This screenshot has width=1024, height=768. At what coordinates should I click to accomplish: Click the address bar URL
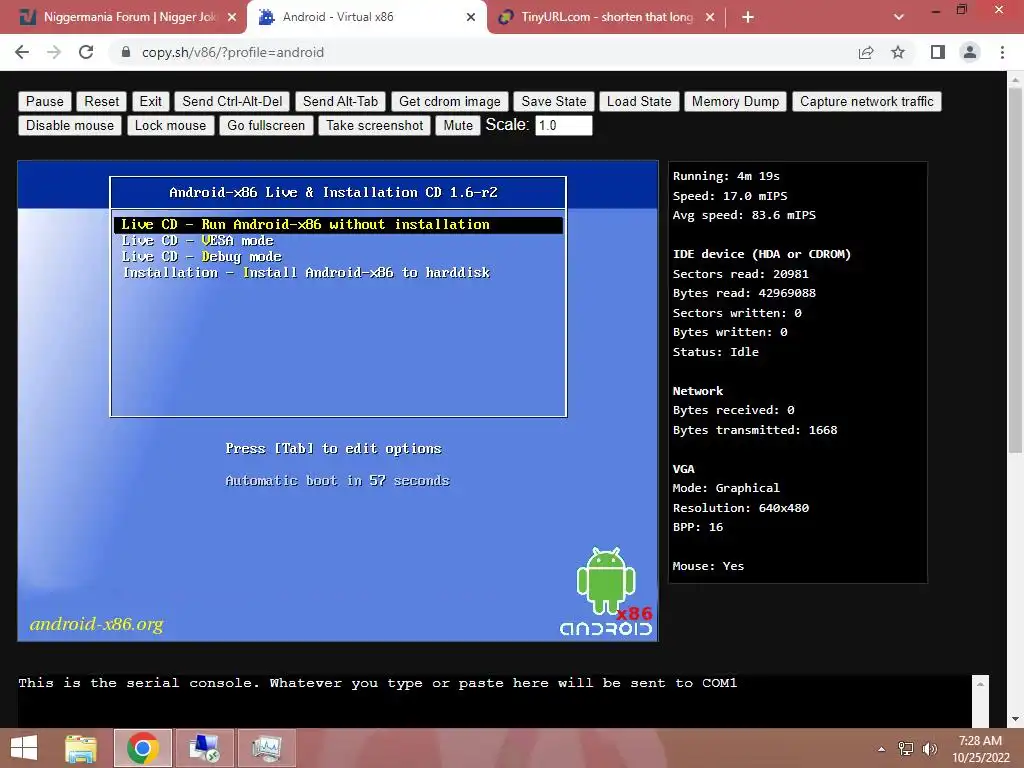pyautogui.click(x=232, y=52)
